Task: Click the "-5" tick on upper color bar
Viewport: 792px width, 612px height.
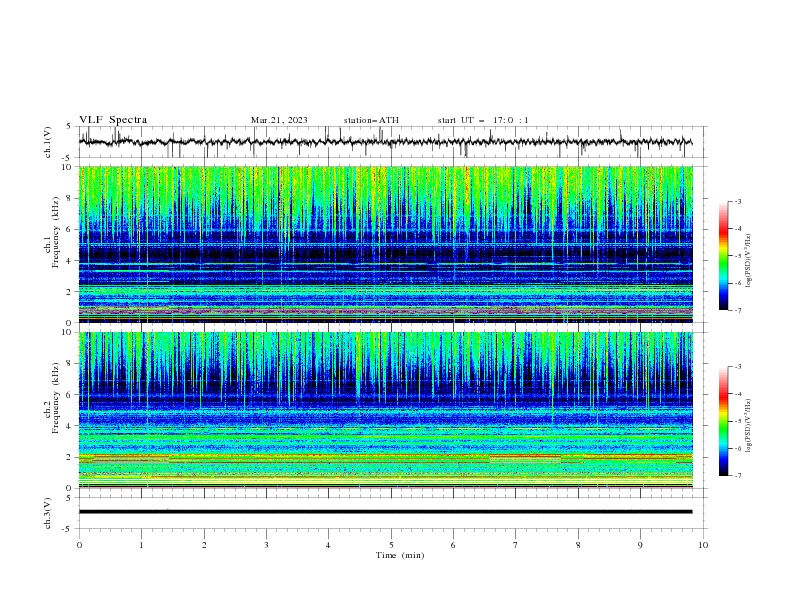Action: click(737, 256)
